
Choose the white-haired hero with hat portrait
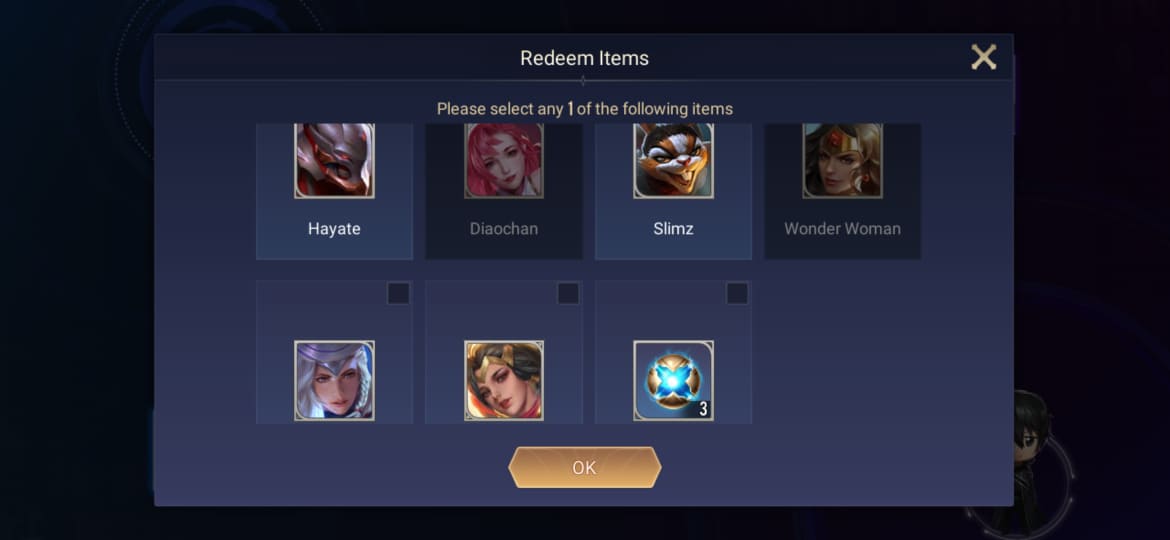(x=334, y=380)
